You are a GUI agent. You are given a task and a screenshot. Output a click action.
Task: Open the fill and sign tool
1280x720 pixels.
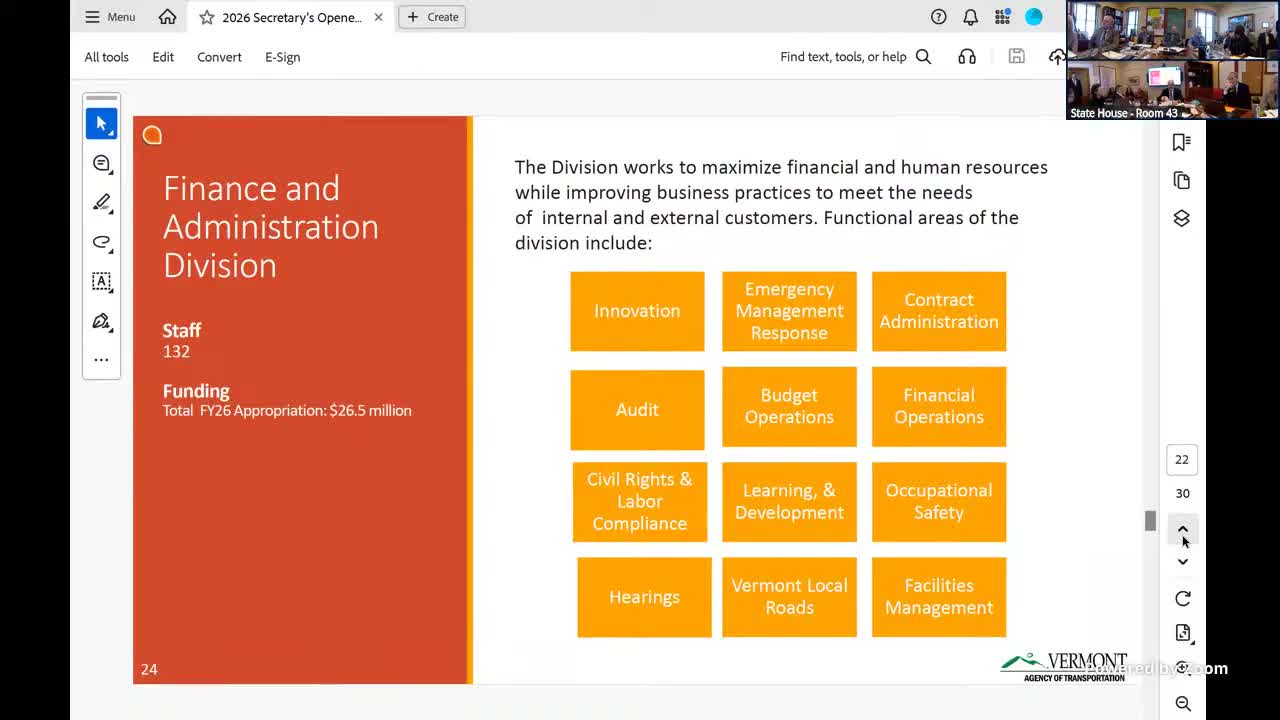pyautogui.click(x=101, y=321)
